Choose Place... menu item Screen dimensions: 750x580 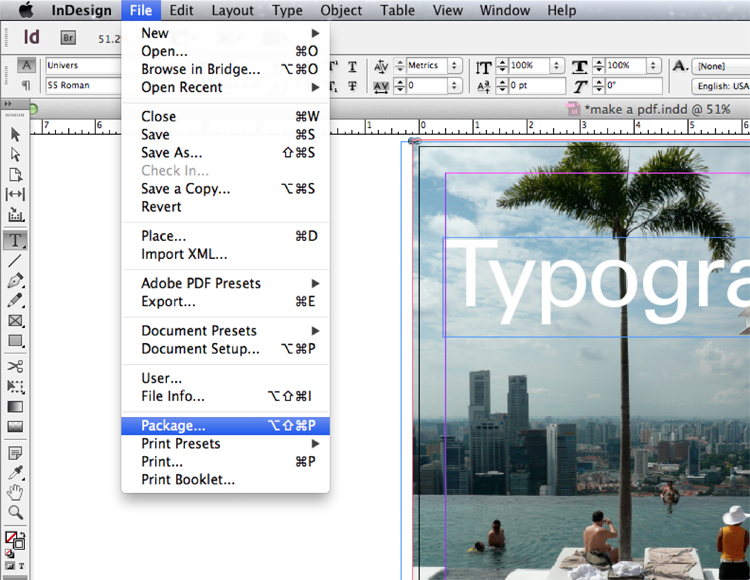[x=225, y=236]
